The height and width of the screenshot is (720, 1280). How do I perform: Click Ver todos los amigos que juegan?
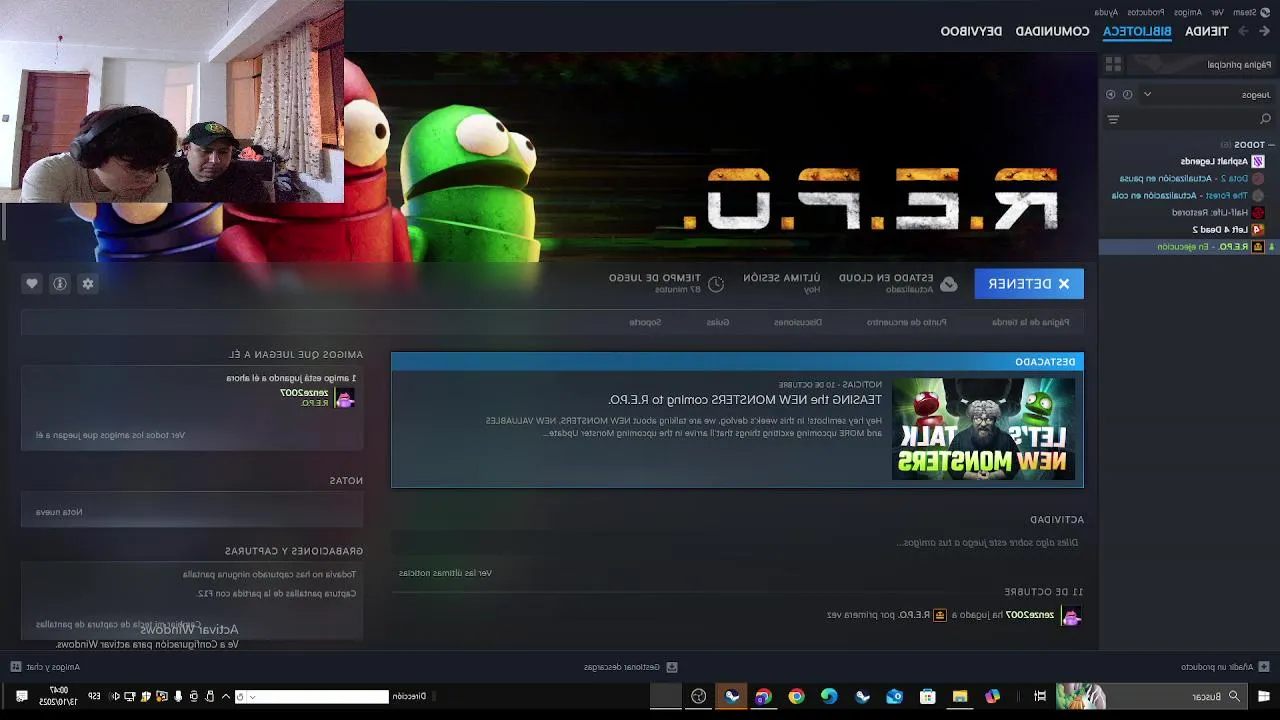(x=110, y=435)
